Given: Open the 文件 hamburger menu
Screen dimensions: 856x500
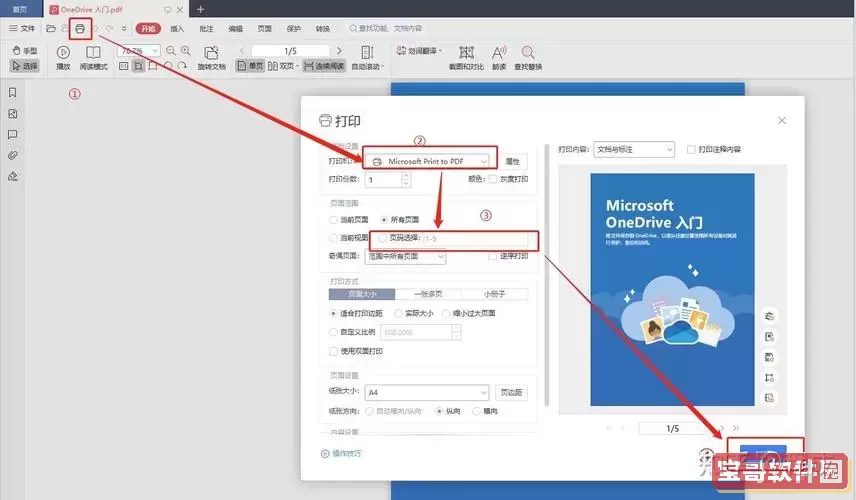Looking at the screenshot, I should click(22, 28).
